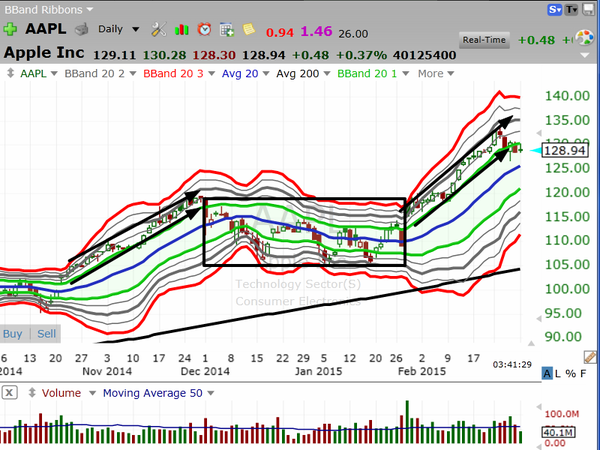The image size is (600, 450).
Task: Click the calendar grid with plus icon
Action: 227,29
